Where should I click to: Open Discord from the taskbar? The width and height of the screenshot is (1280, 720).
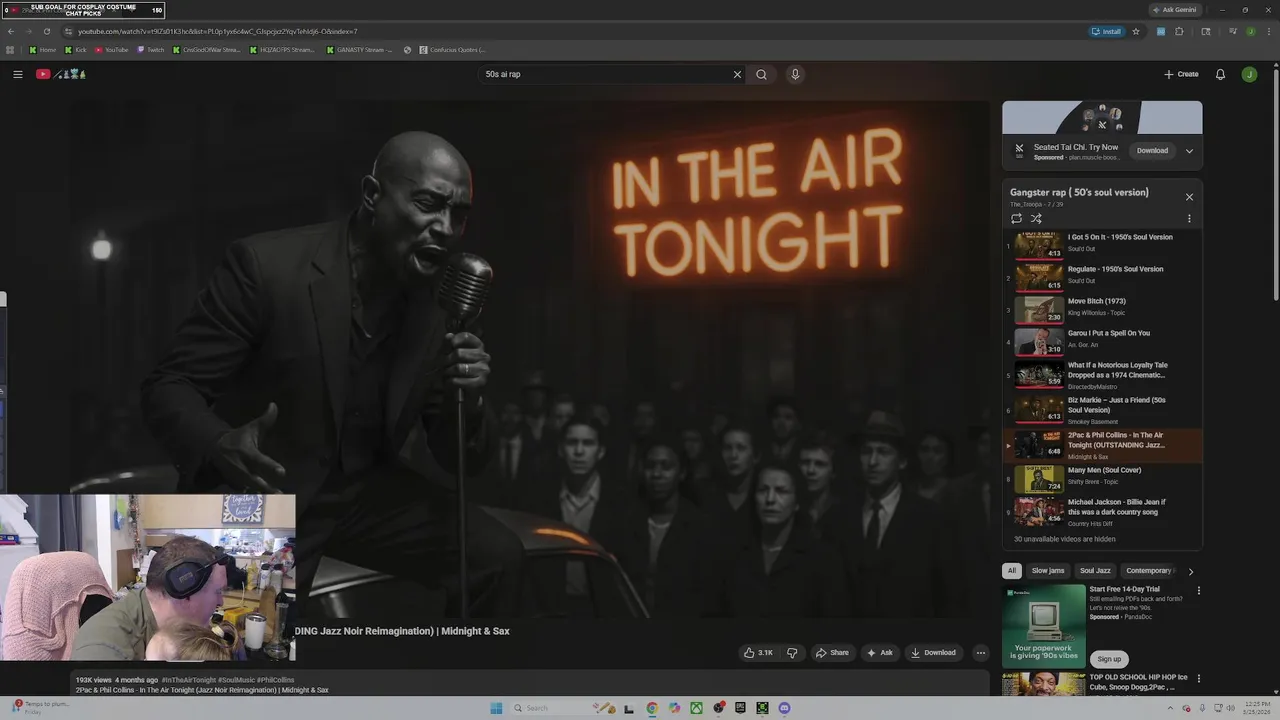pyautogui.click(x=784, y=708)
